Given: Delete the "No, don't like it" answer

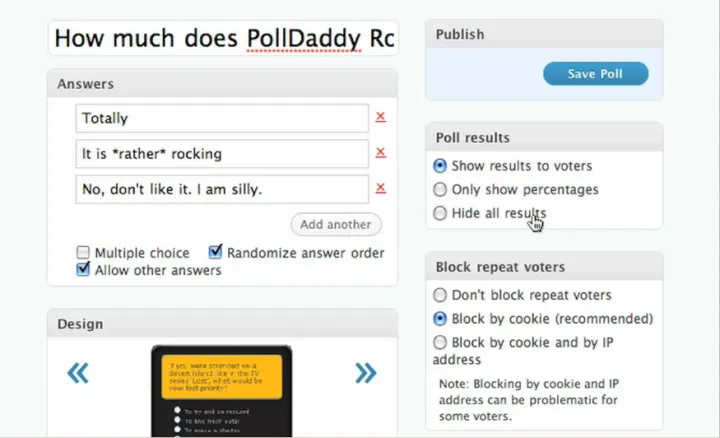Looking at the screenshot, I should (x=380, y=188).
